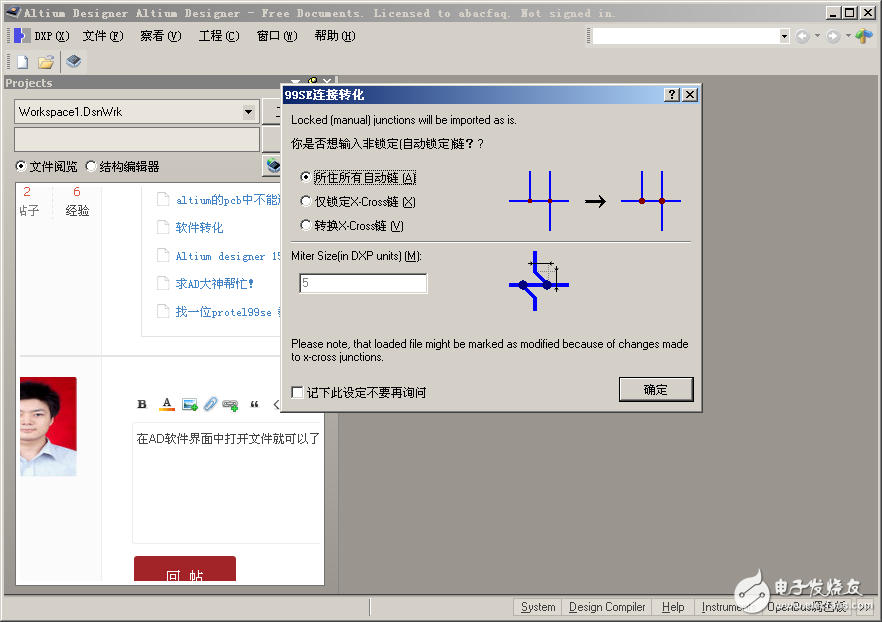Click the reply text area
The image size is (882, 622).
pyautogui.click(x=227, y=482)
